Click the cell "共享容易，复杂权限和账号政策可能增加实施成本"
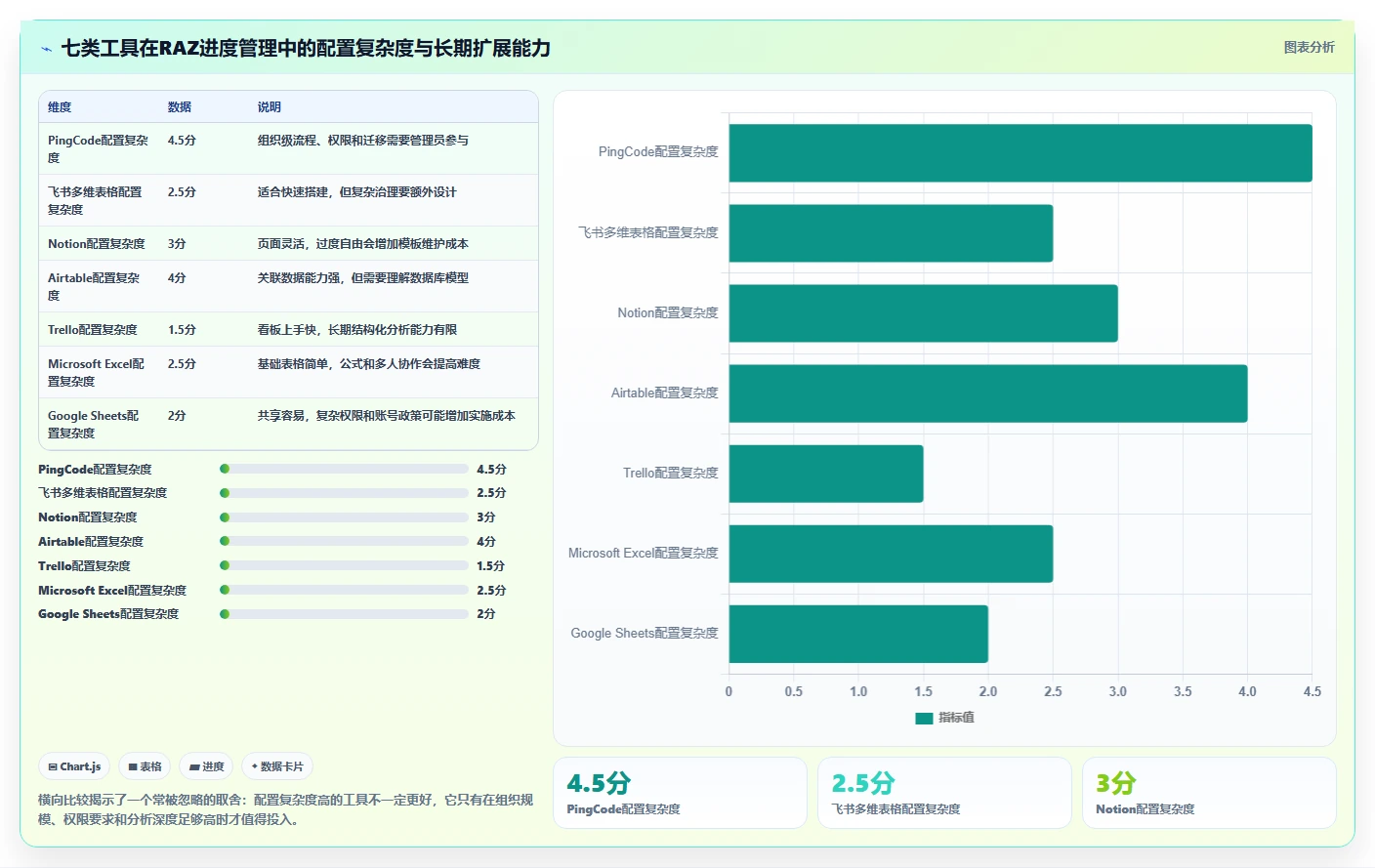 coord(387,416)
